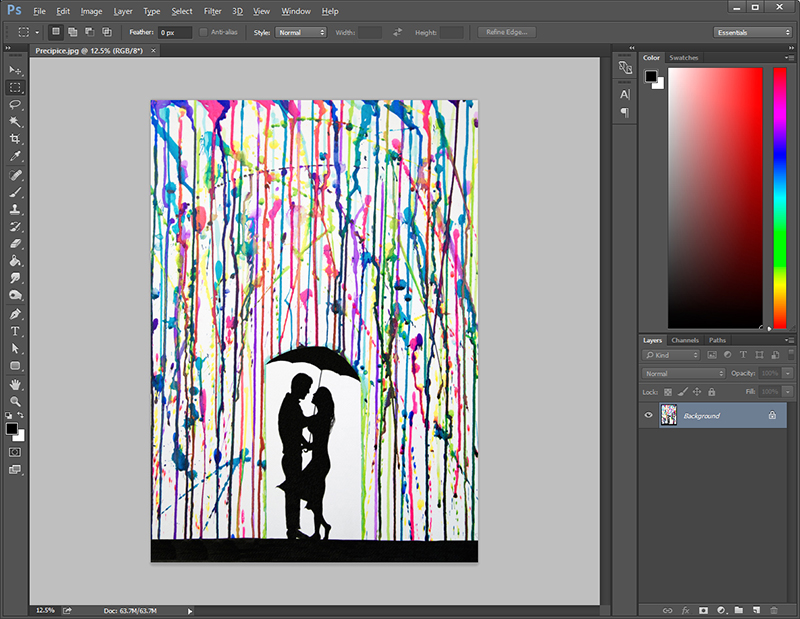Click the zoom percentage field in status bar
This screenshot has height=619, width=800.
[x=45, y=610]
